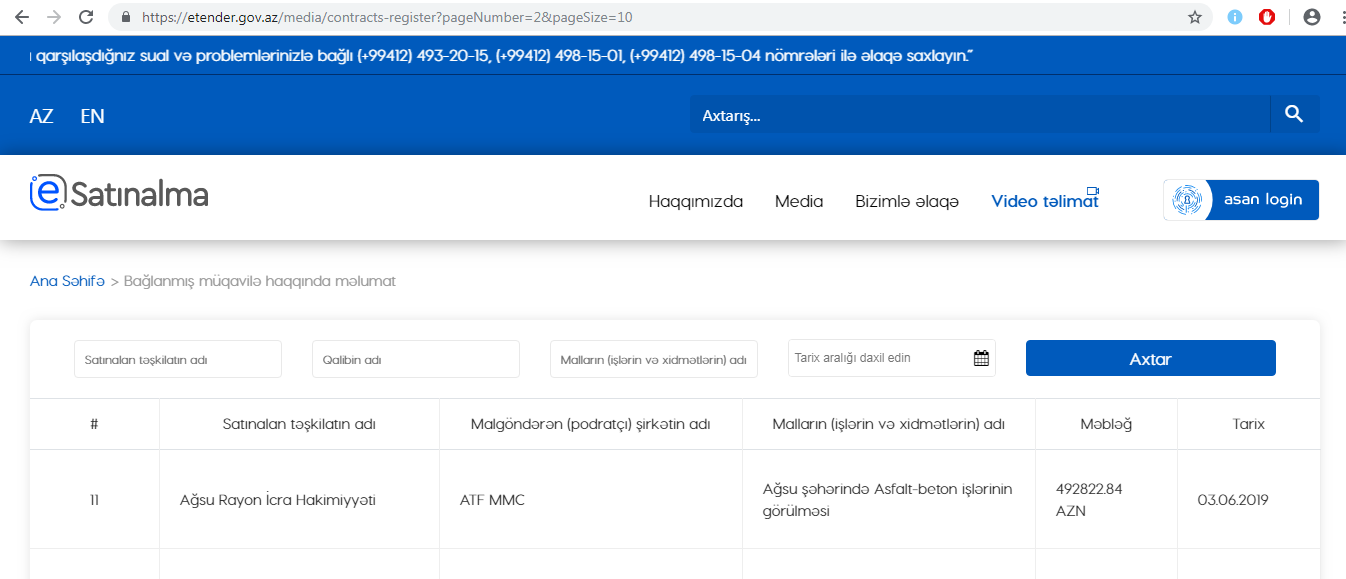Click the browser back arrow
This screenshot has height=579, width=1346.
21,17
